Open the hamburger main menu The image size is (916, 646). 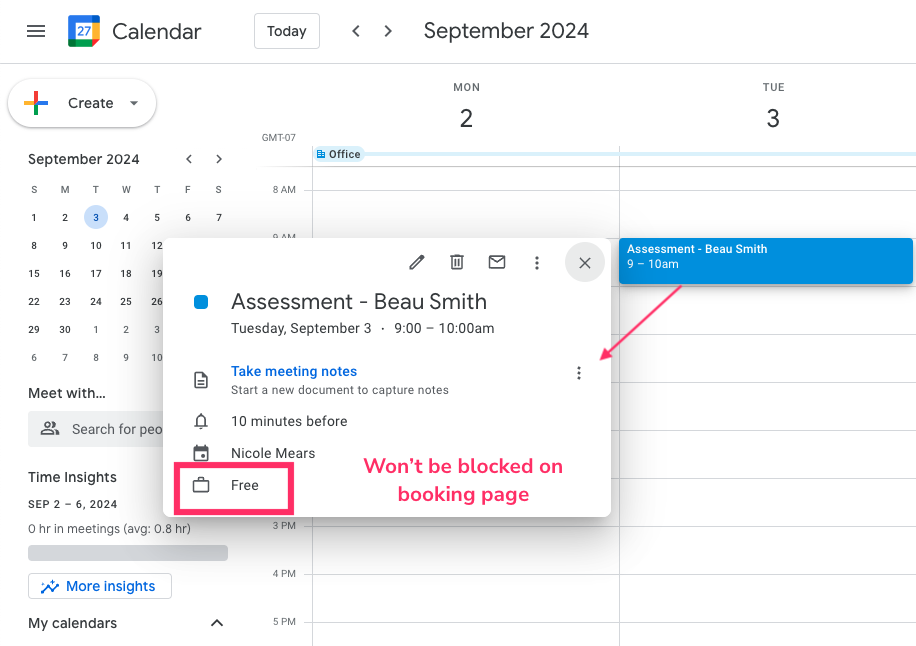[x=36, y=31]
